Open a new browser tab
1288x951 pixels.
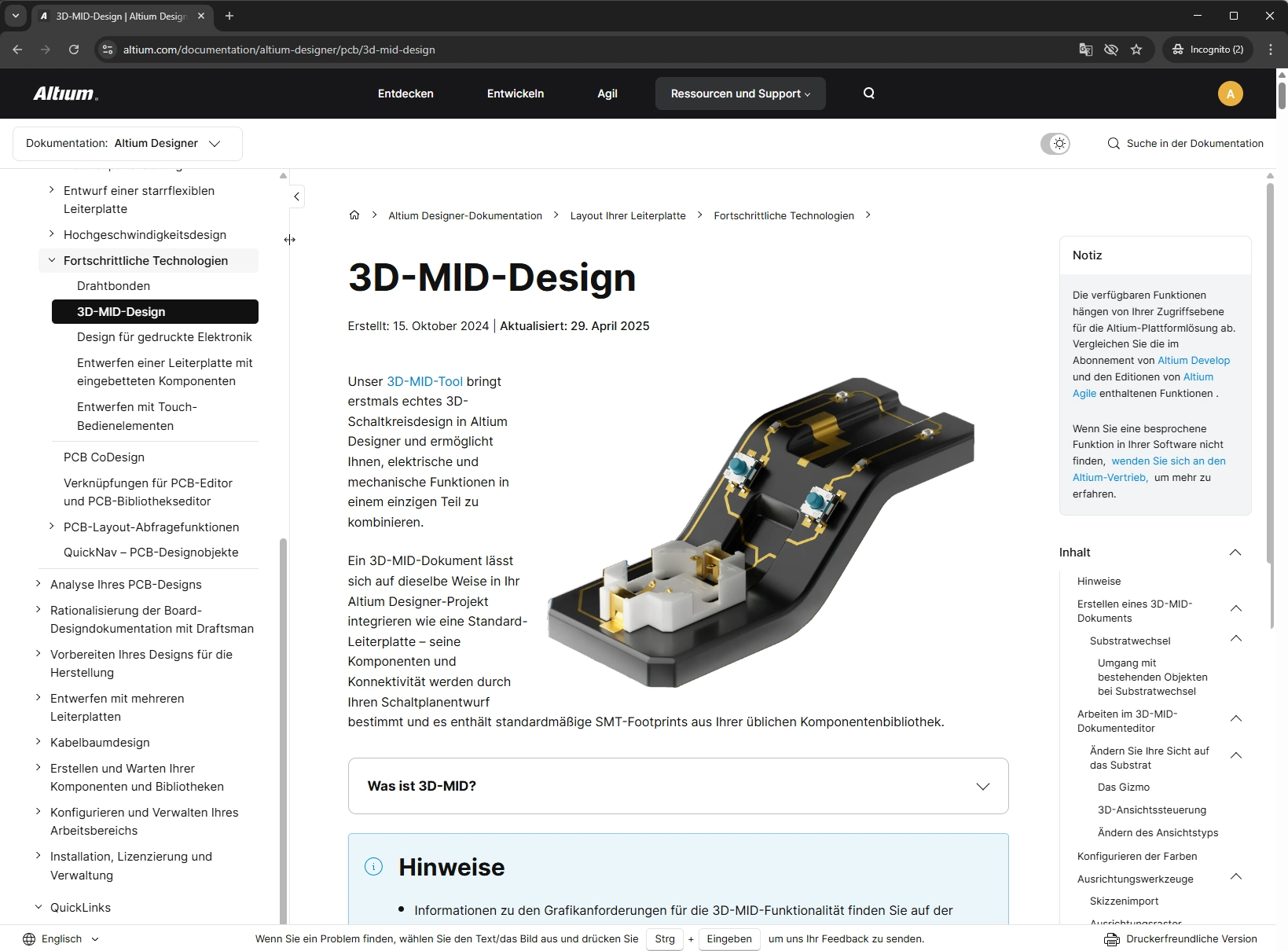[x=229, y=16]
